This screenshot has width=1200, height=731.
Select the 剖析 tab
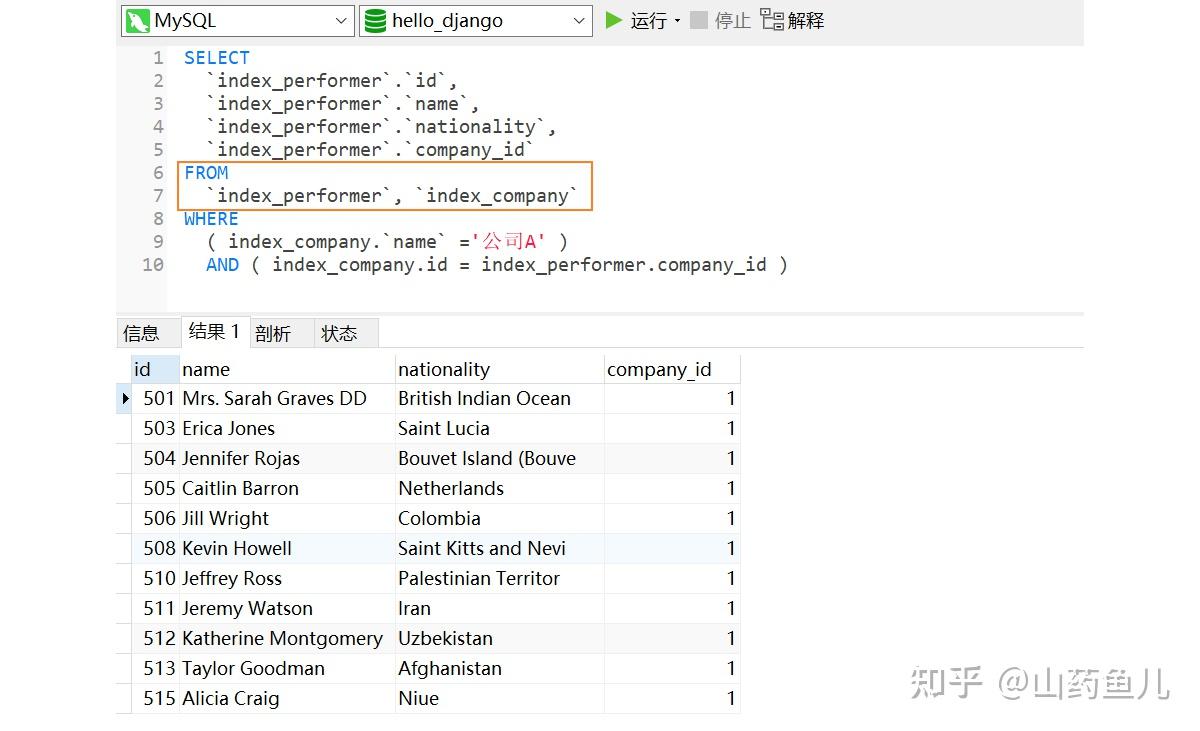coord(275,332)
